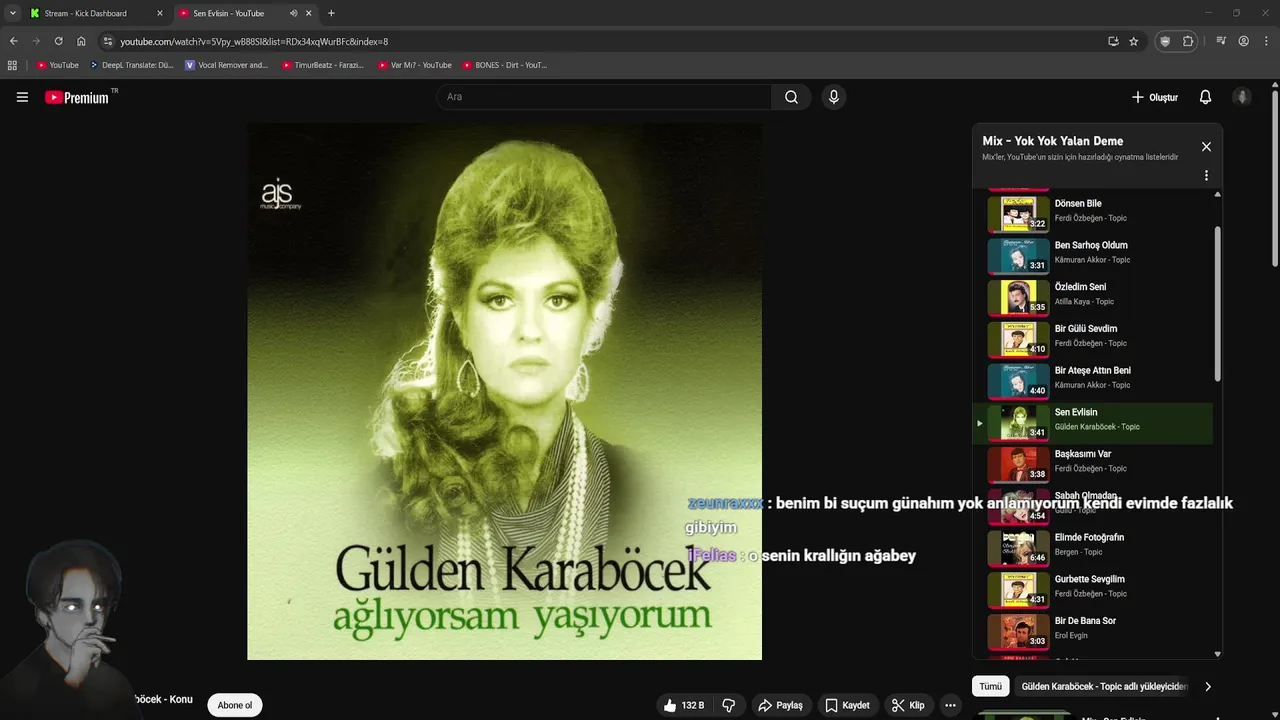Image resolution: width=1280 pixels, height=720 pixels.
Task: Mute the Sen Evlisin tab audio icon
Action: click(293, 13)
